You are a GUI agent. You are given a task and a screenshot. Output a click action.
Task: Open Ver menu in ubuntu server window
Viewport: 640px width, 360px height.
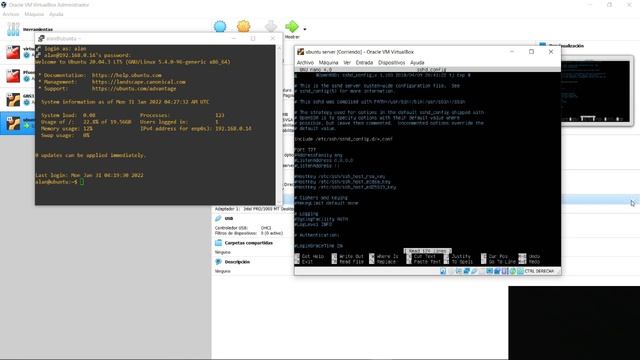[347, 62]
